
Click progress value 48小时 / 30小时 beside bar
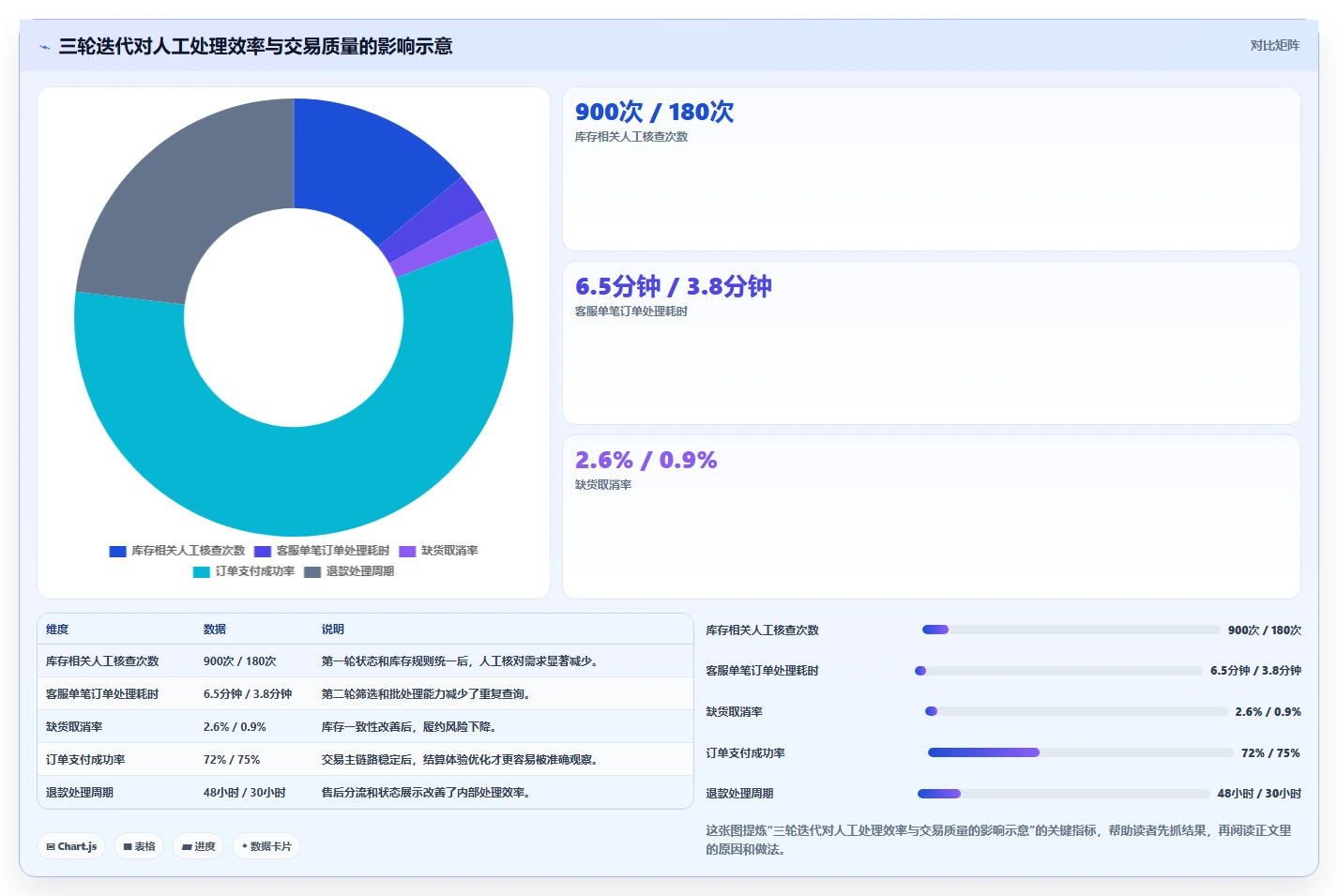tap(1259, 794)
